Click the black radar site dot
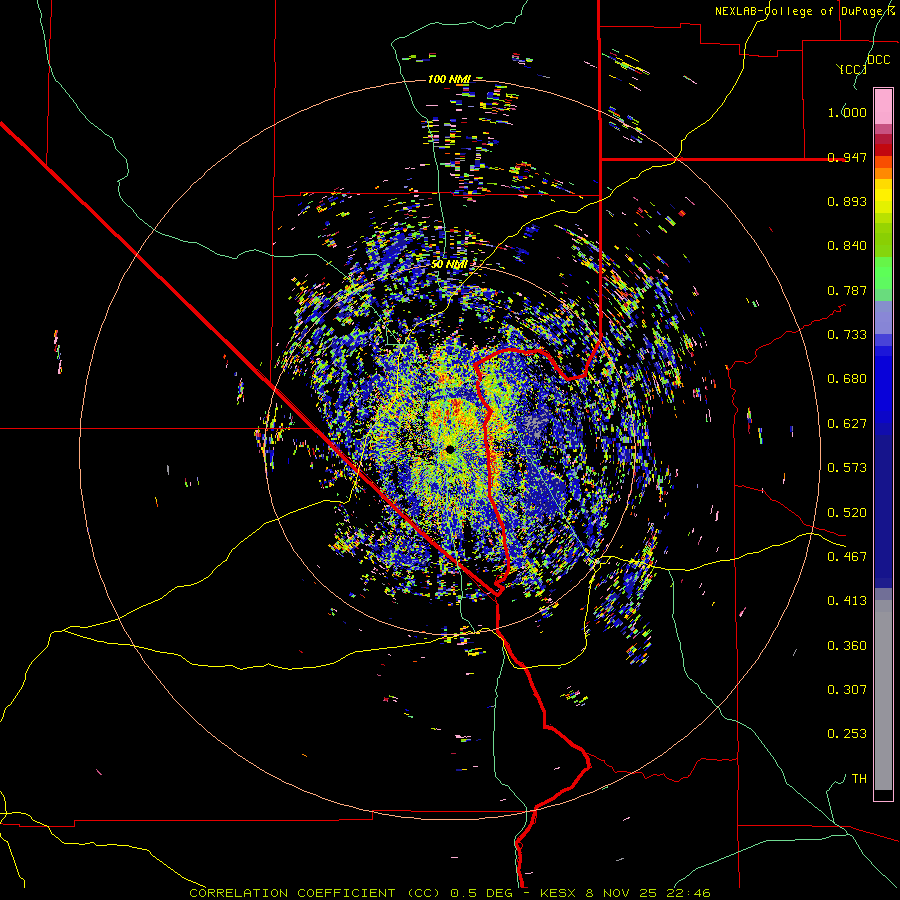Viewport: 900px width, 900px height. pyautogui.click(x=450, y=449)
